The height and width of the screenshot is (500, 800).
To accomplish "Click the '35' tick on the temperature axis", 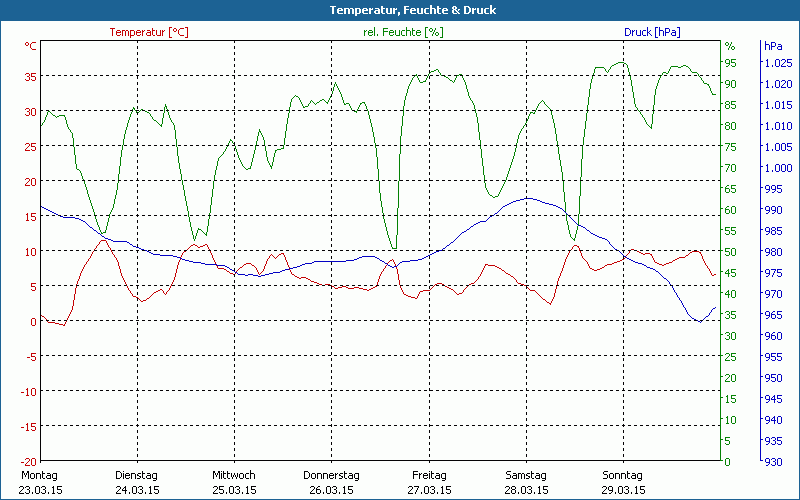I will pos(31,77).
